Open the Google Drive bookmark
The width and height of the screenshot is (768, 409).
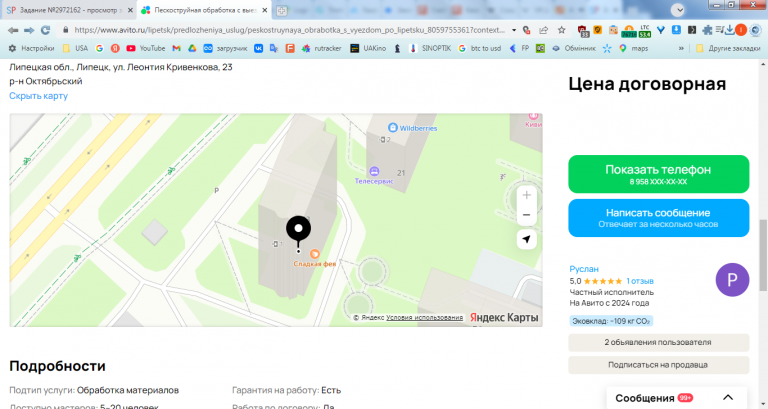[192, 48]
